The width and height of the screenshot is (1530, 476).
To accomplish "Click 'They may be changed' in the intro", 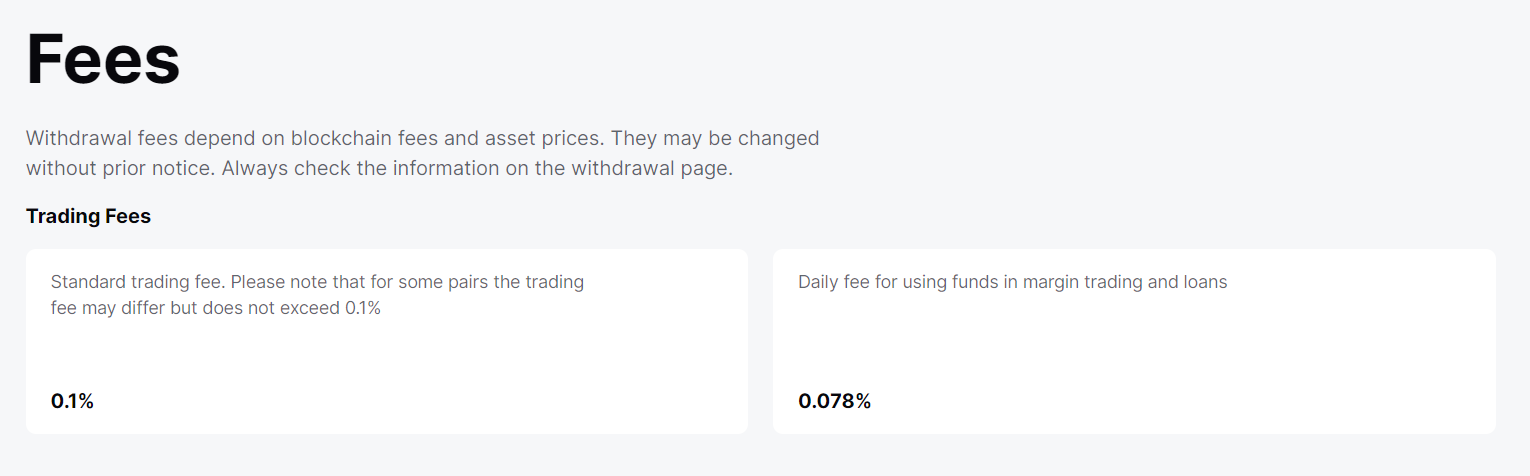I will 715,138.
